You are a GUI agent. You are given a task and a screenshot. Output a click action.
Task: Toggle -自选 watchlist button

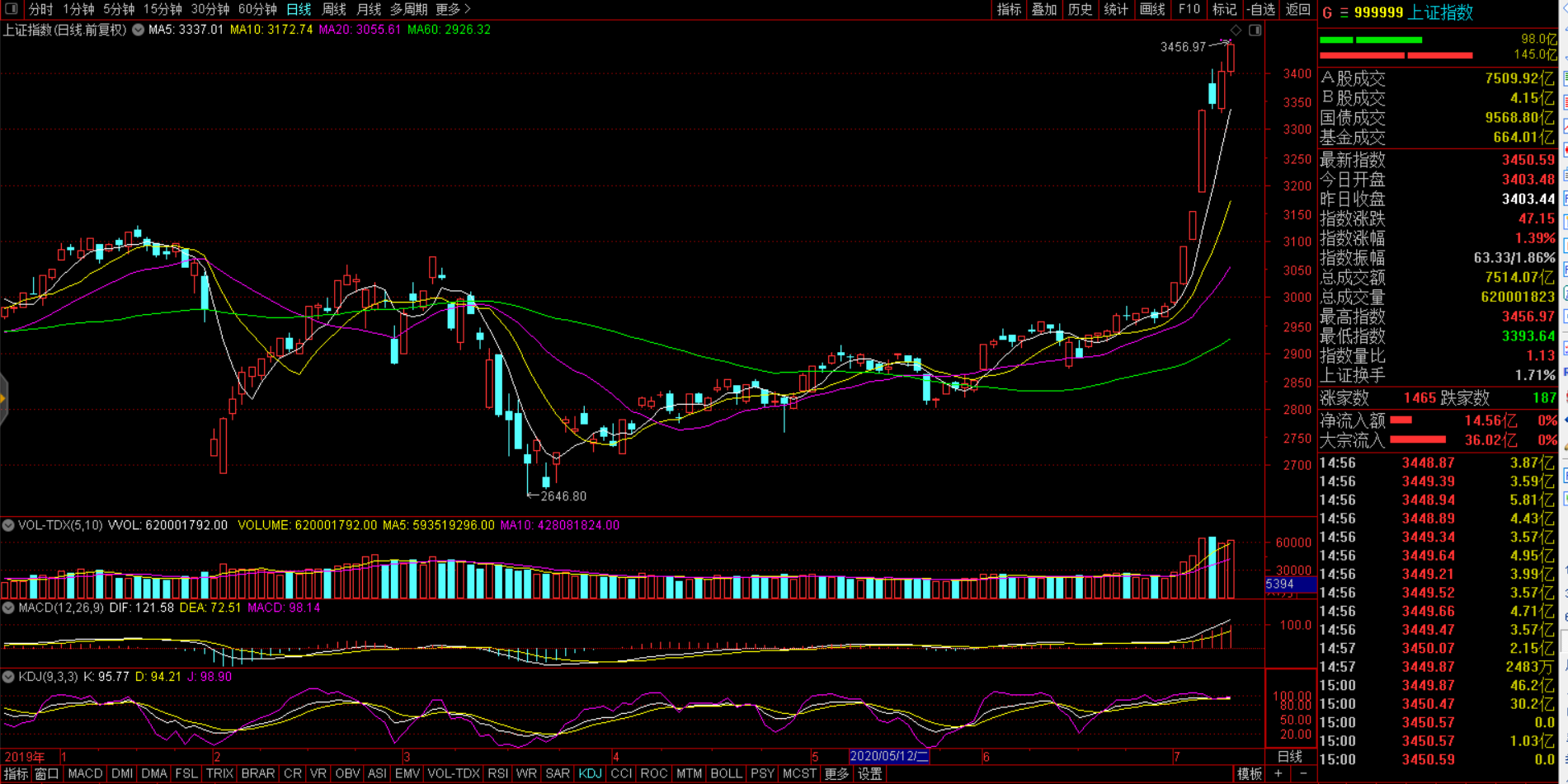(1261, 9)
